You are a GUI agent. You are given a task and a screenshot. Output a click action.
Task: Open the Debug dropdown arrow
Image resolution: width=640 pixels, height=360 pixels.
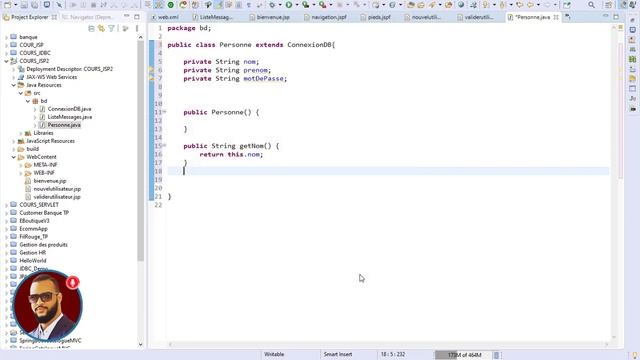point(280,5)
